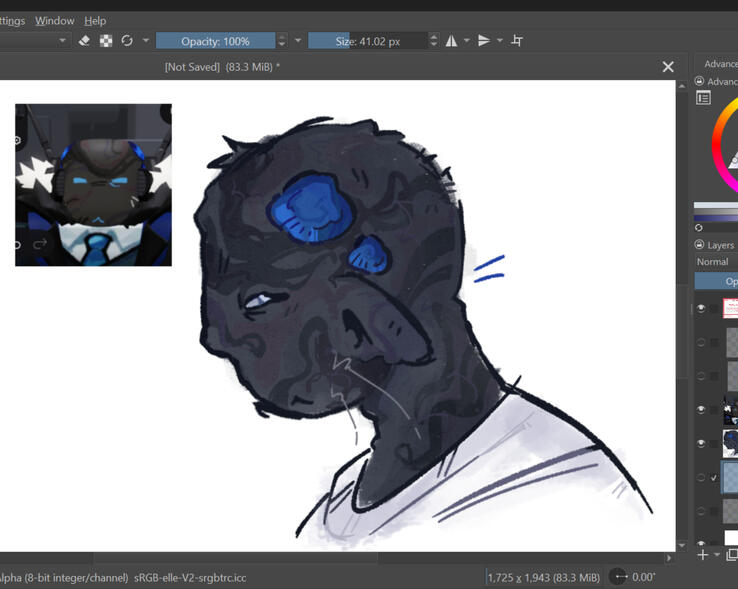This screenshot has width=738, height=589.
Task: Click reload original brush preset icon
Action: pos(127,41)
